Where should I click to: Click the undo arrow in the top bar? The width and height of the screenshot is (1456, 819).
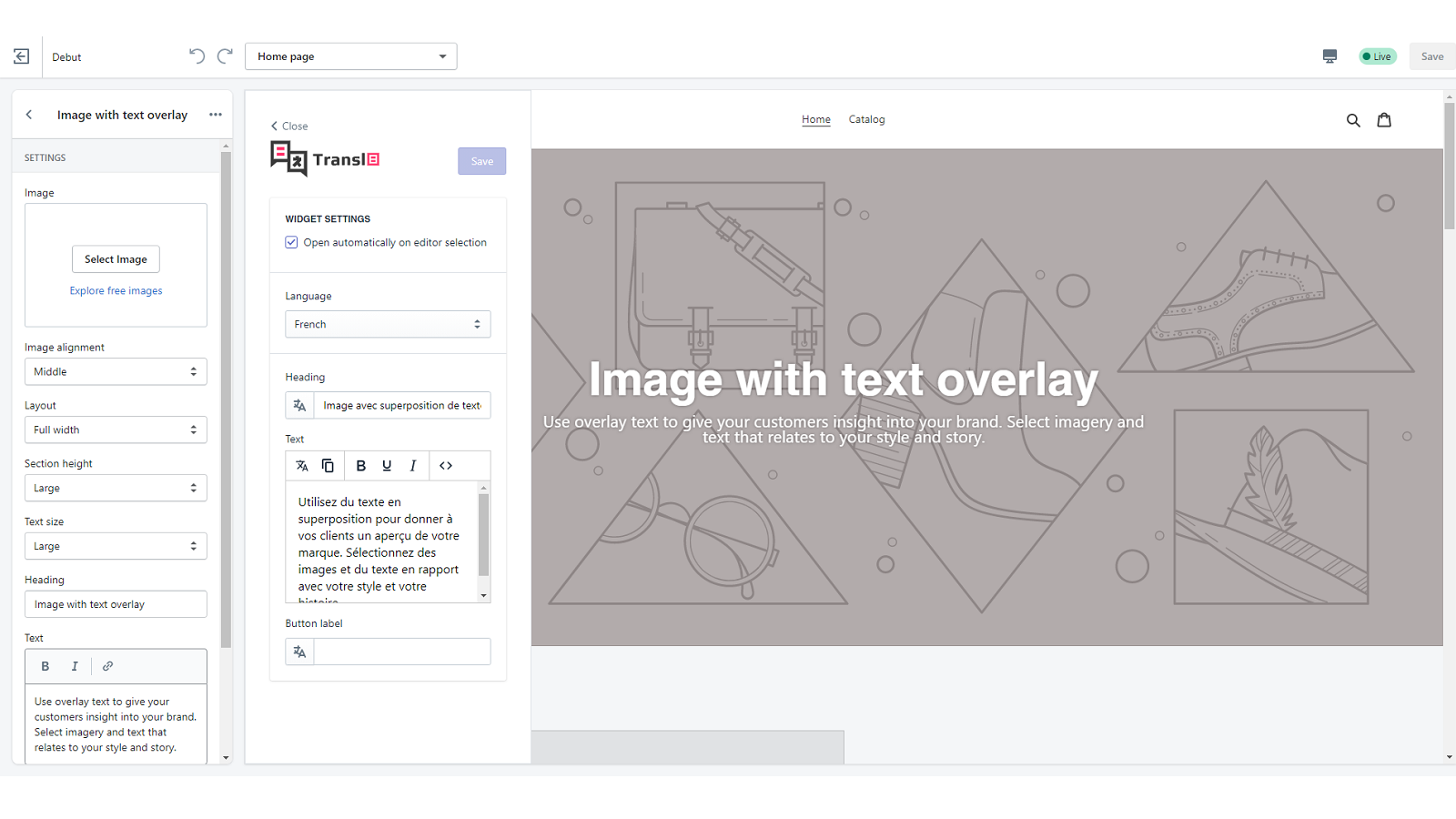pos(196,56)
